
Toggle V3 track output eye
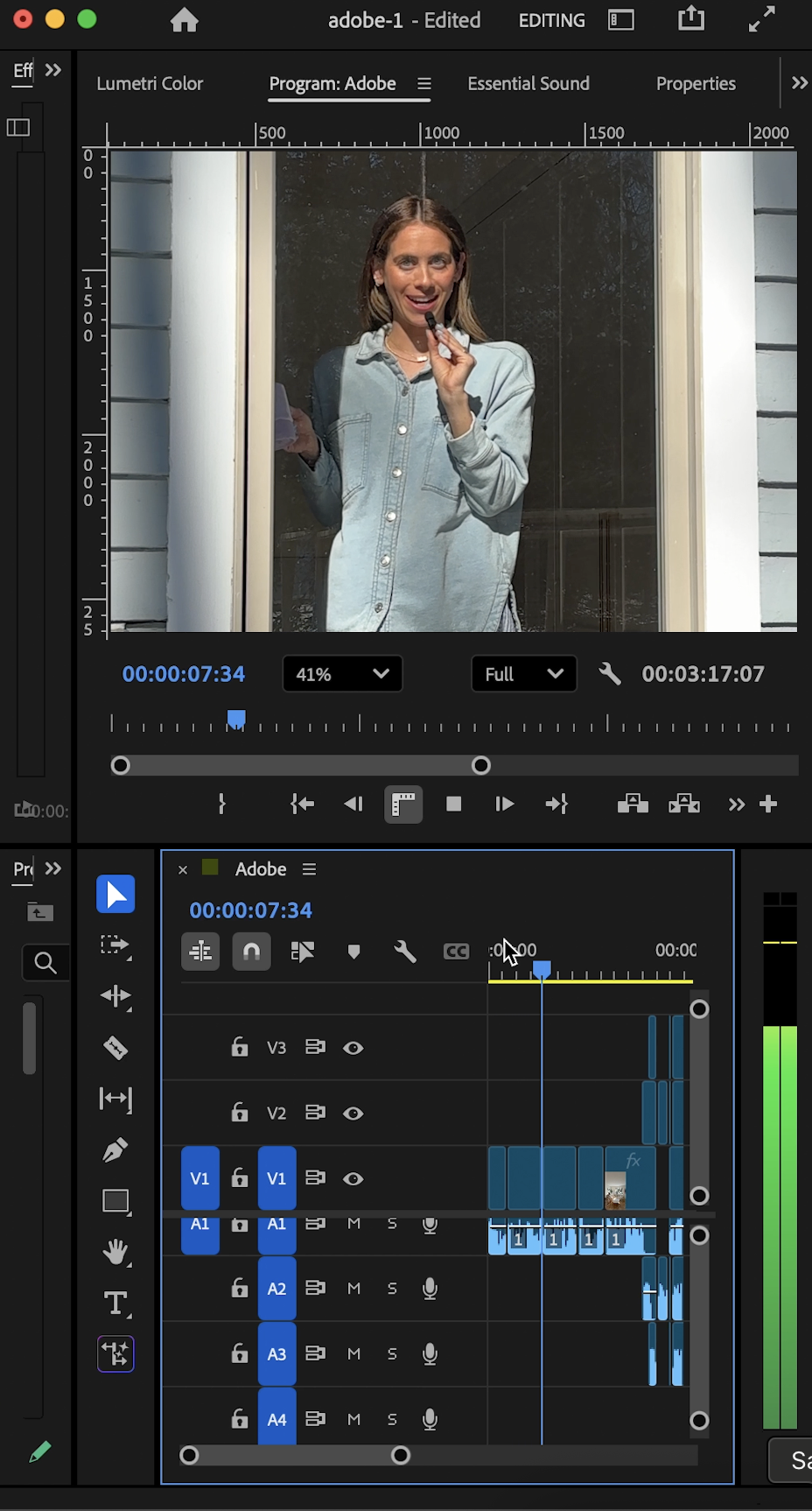[353, 1048]
